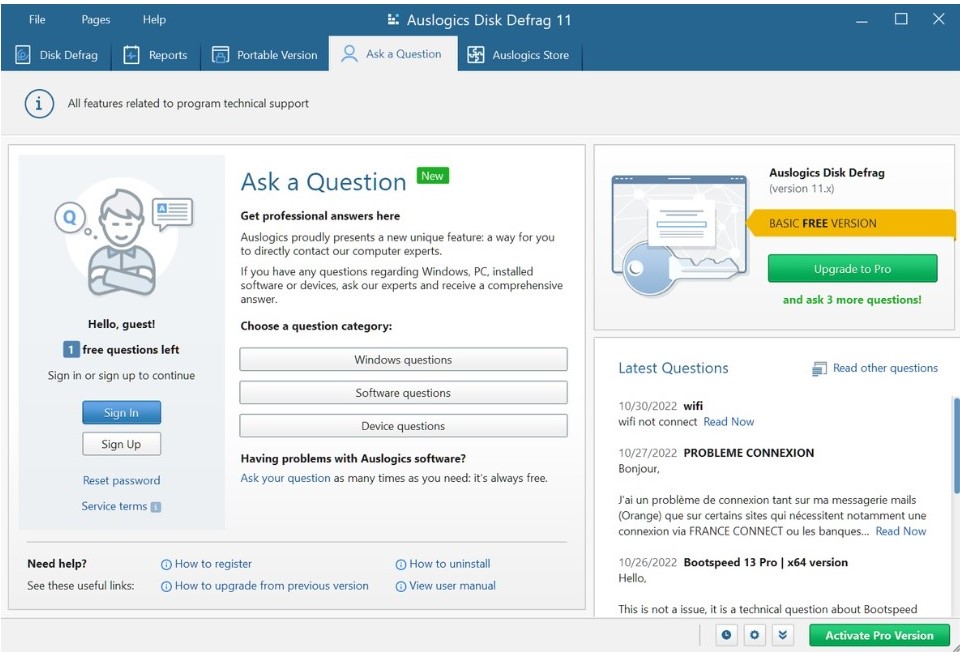
Task: Click the Auslogics logo icon in title bar
Action: coord(393,20)
